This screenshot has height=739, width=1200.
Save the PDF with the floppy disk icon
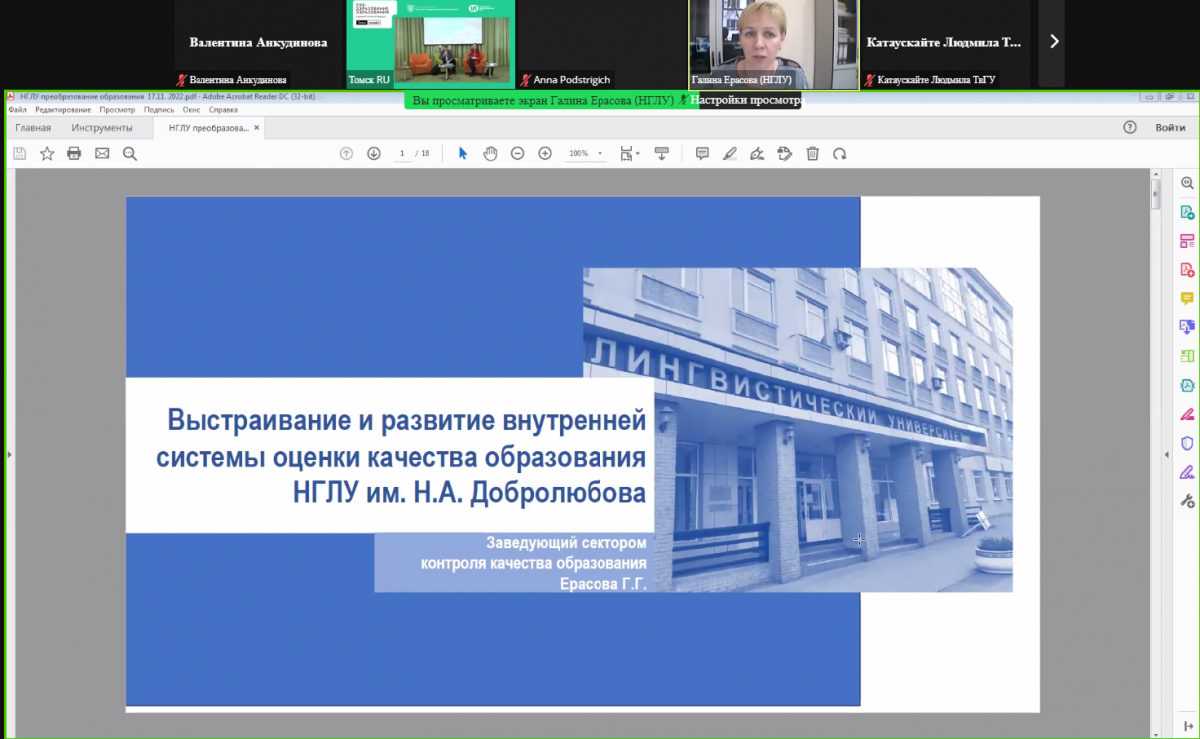click(19, 153)
